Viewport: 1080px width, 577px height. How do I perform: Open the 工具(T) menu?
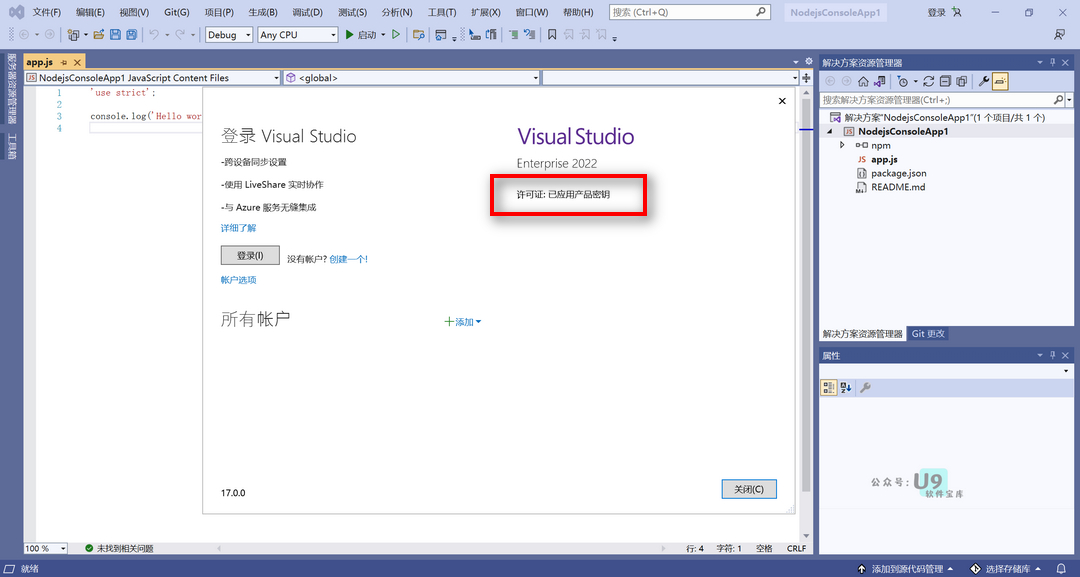coord(442,12)
